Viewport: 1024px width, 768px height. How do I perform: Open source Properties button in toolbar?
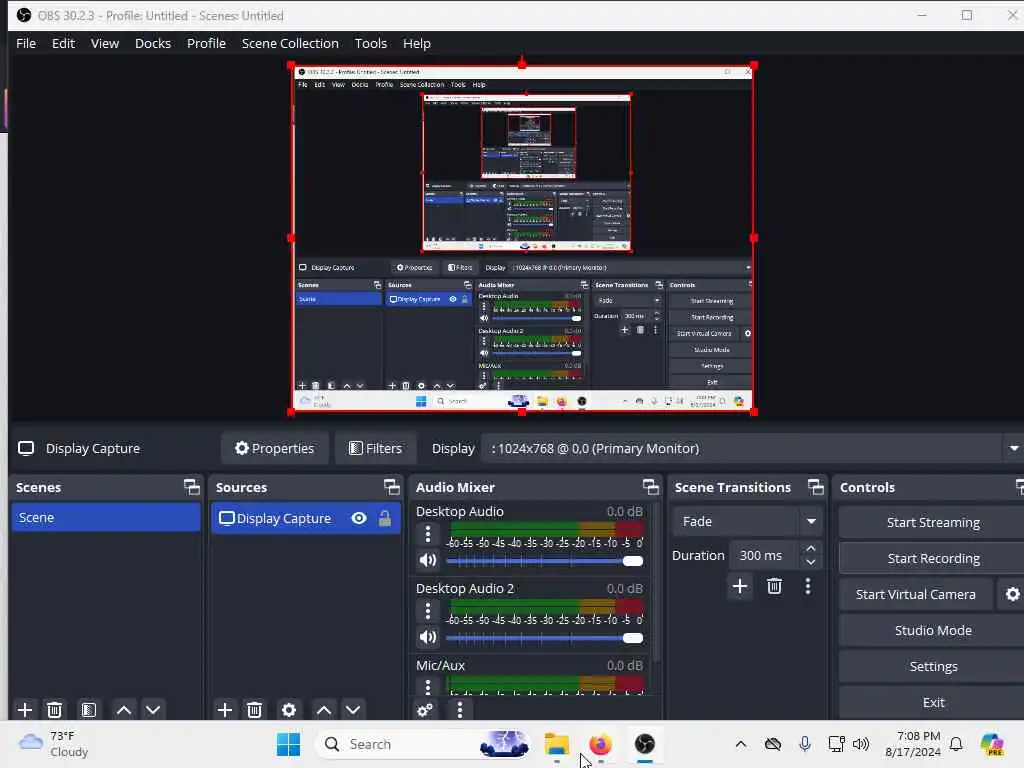click(274, 449)
